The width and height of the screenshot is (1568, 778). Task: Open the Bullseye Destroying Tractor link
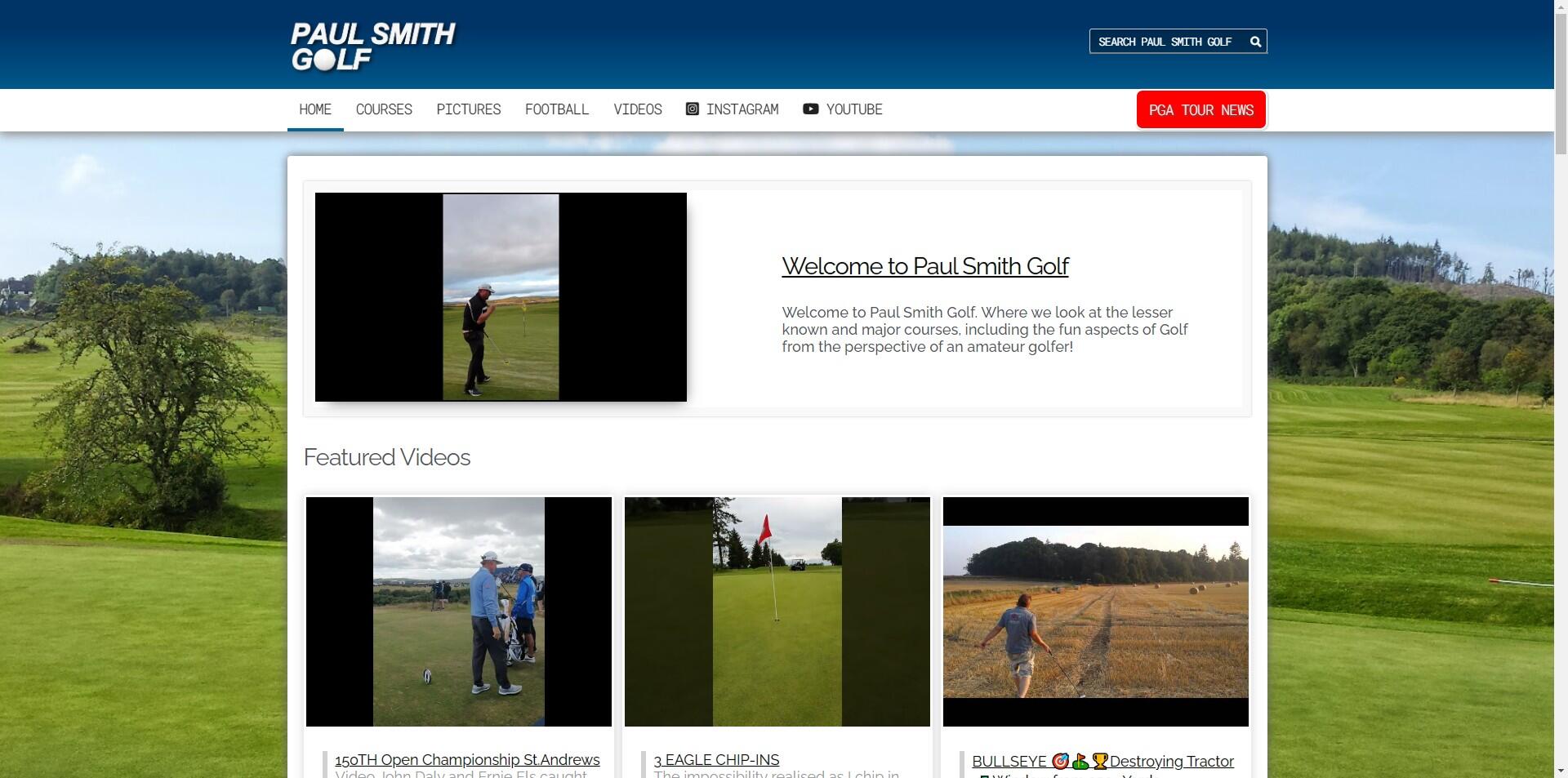coord(1102,761)
